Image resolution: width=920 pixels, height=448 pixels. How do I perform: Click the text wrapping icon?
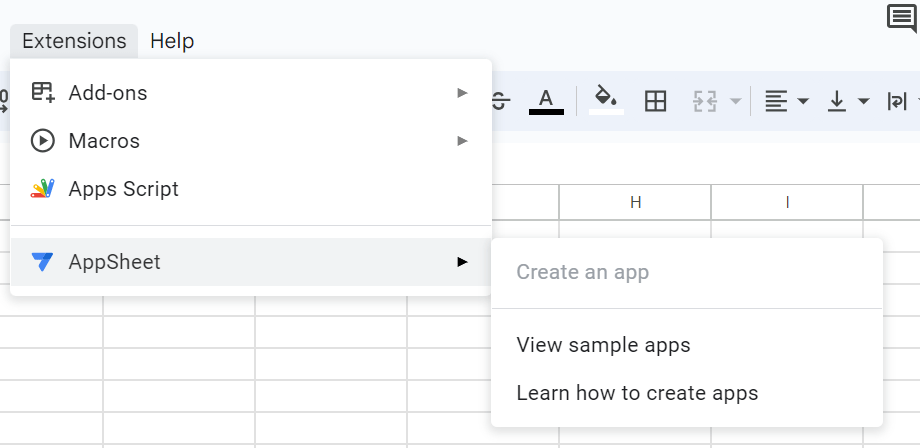[897, 101]
